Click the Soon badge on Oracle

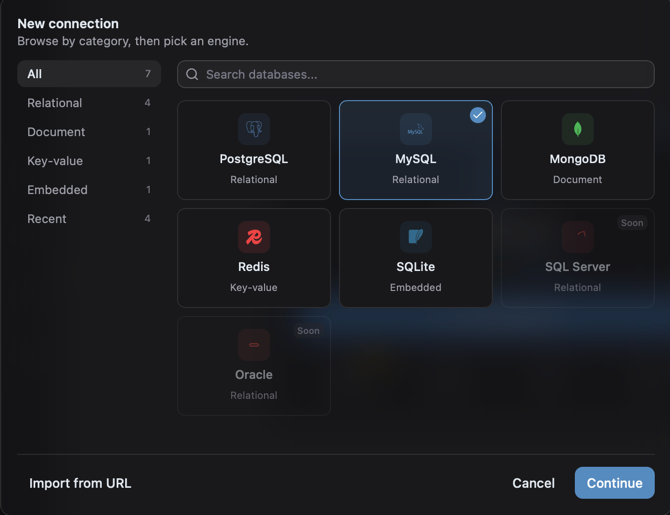pos(308,331)
